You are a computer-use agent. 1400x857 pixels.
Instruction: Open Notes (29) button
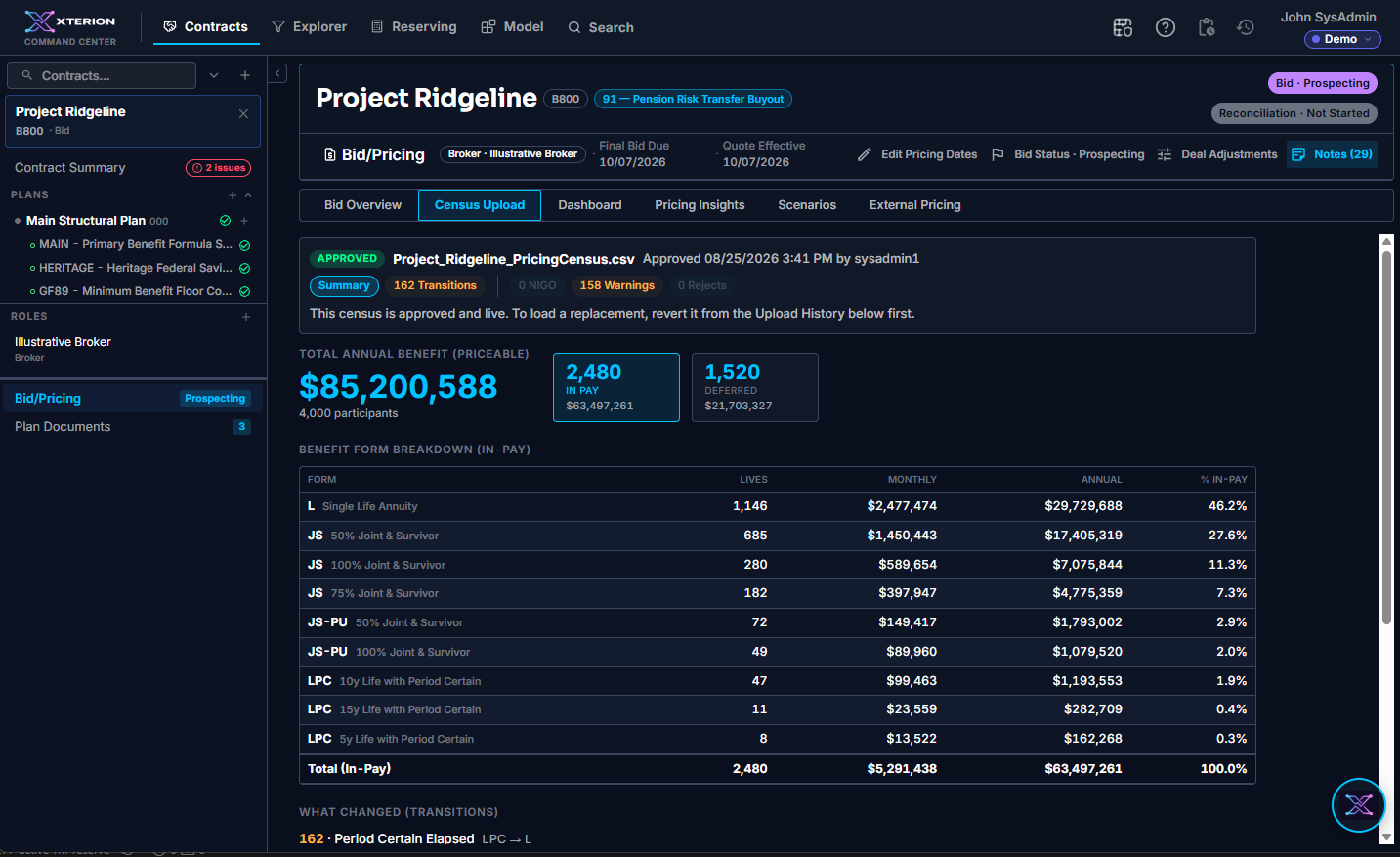point(1332,154)
